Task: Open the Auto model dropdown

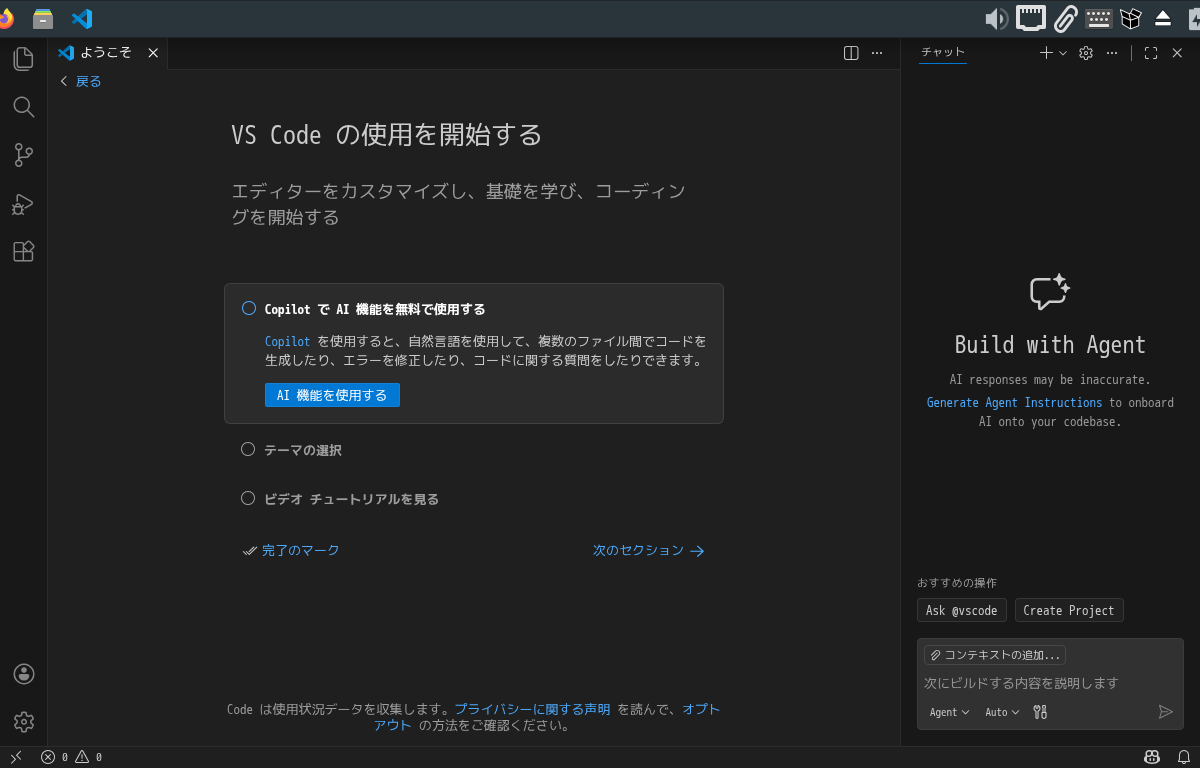Action: (x=1002, y=712)
